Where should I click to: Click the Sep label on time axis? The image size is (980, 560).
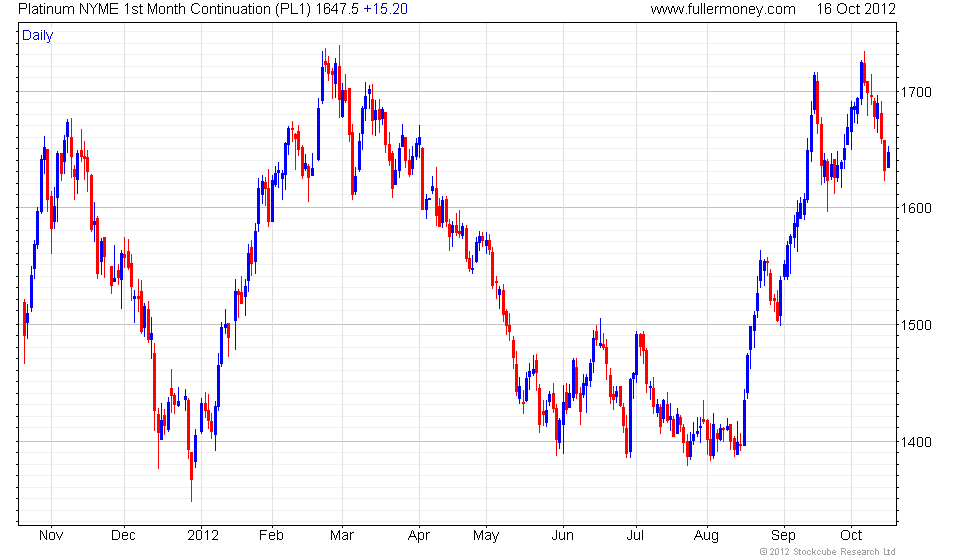click(783, 536)
